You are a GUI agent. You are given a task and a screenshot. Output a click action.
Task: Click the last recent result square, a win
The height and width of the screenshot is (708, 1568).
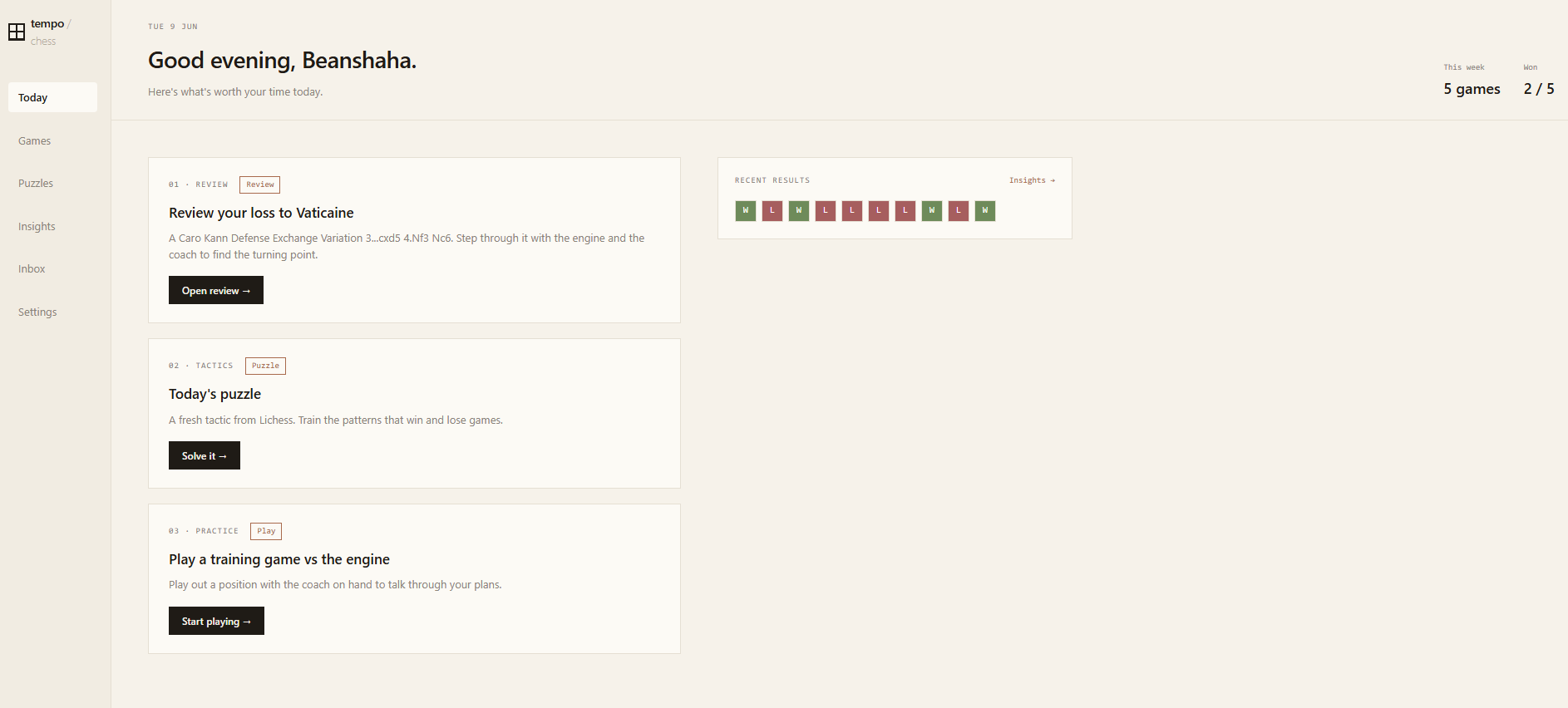pos(985,211)
